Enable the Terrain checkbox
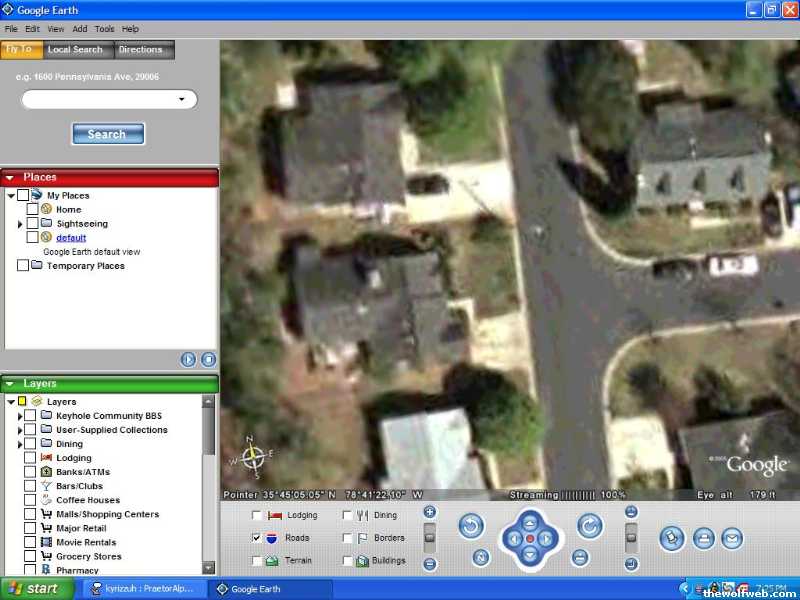This screenshot has width=800, height=600. point(257,561)
